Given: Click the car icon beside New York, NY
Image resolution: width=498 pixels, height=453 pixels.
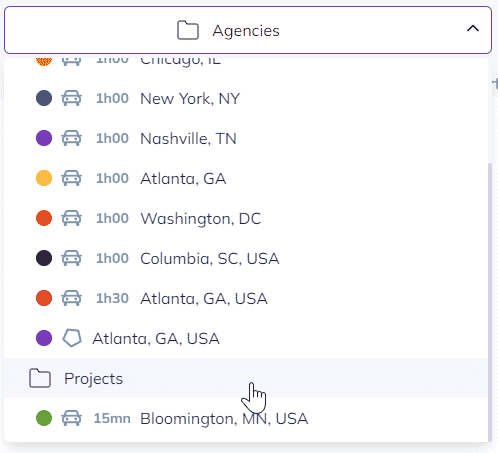Looking at the screenshot, I should (x=71, y=98).
